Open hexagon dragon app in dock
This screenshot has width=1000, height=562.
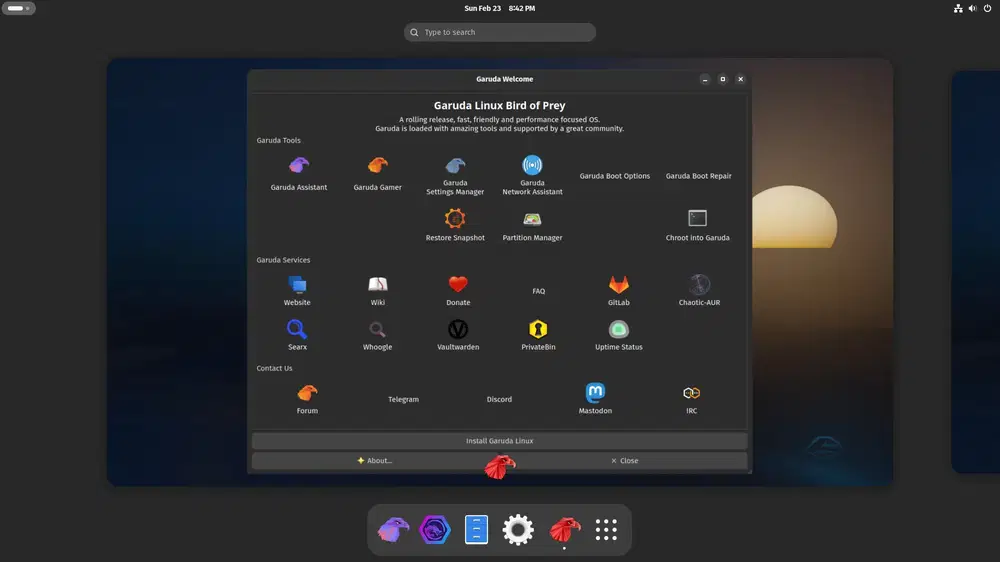[435, 529]
